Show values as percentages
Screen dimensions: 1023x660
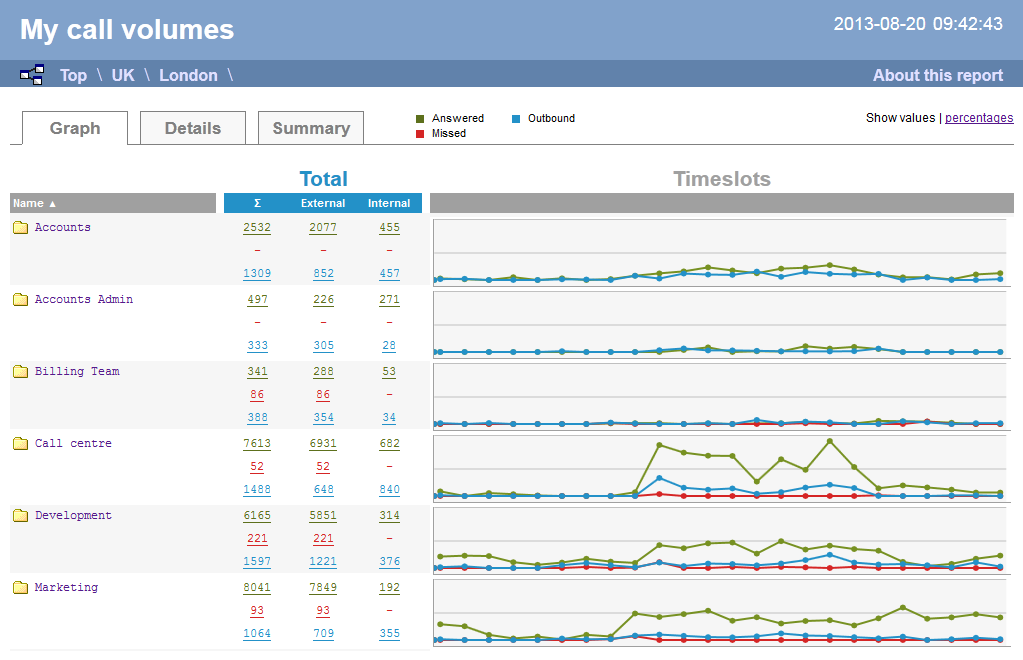click(978, 118)
